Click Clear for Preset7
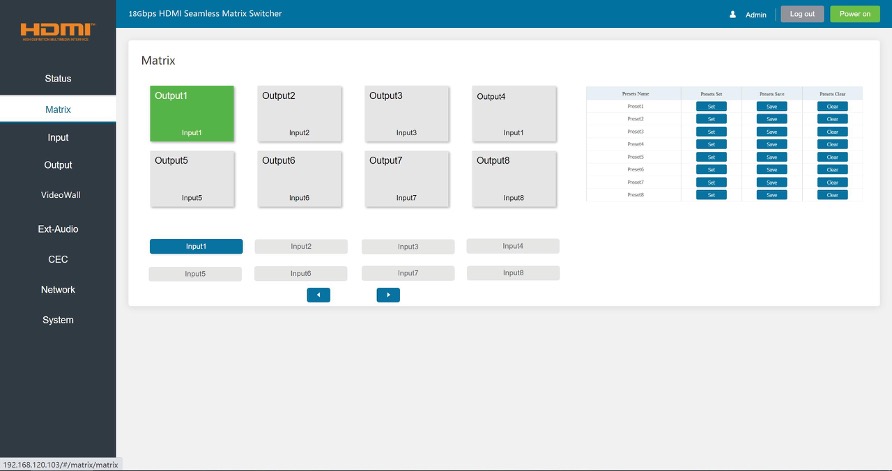 [x=832, y=182]
